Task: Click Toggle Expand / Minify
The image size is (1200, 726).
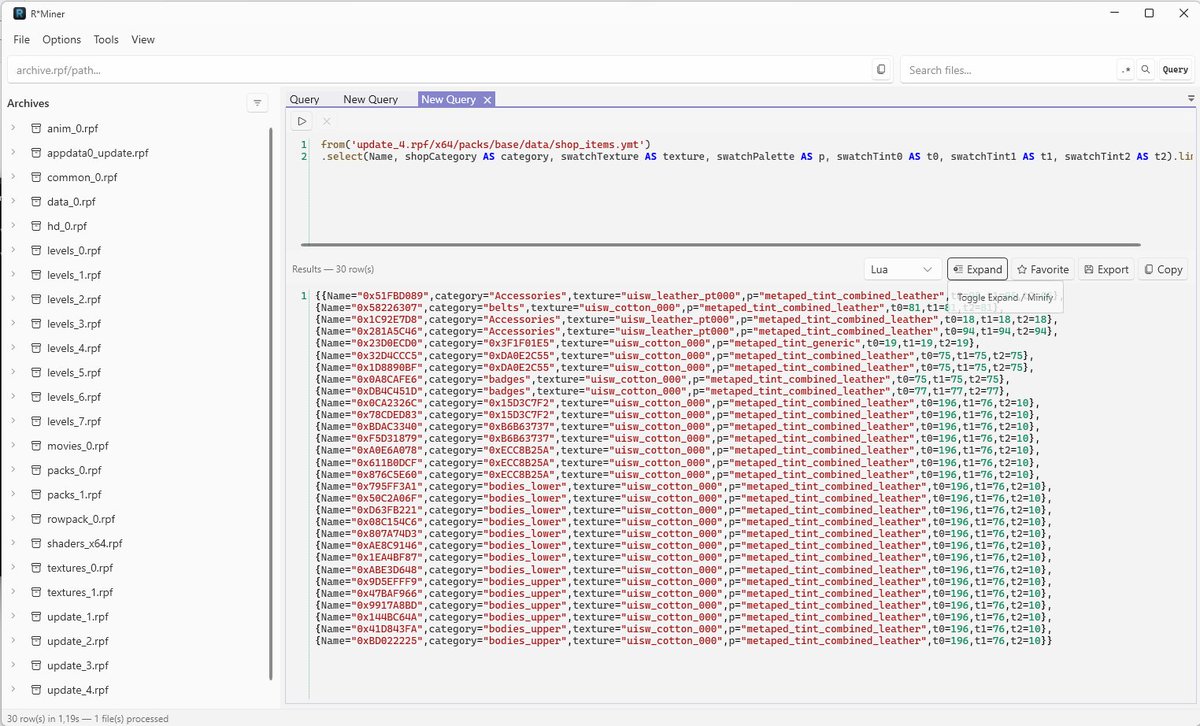Action: pos(1005,297)
